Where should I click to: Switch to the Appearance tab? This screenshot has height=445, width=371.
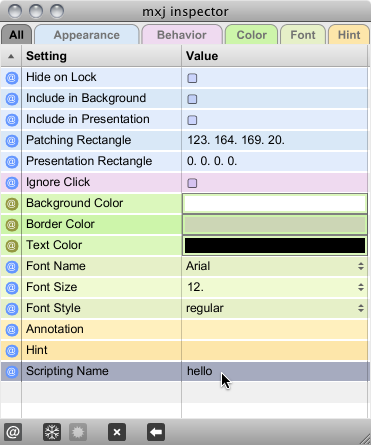(x=87, y=35)
